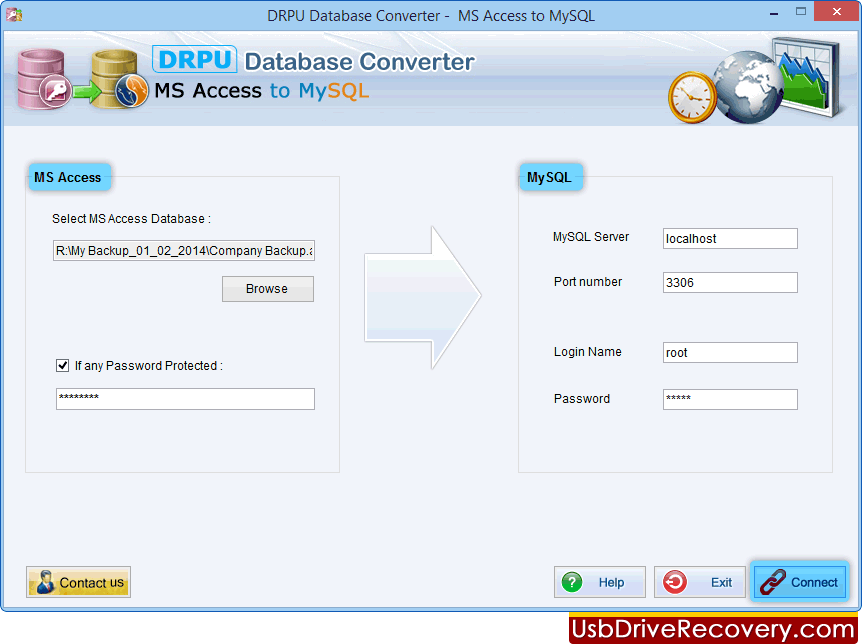Open the Contact us button
Viewport: 862px width, 644px height.
pos(79,582)
